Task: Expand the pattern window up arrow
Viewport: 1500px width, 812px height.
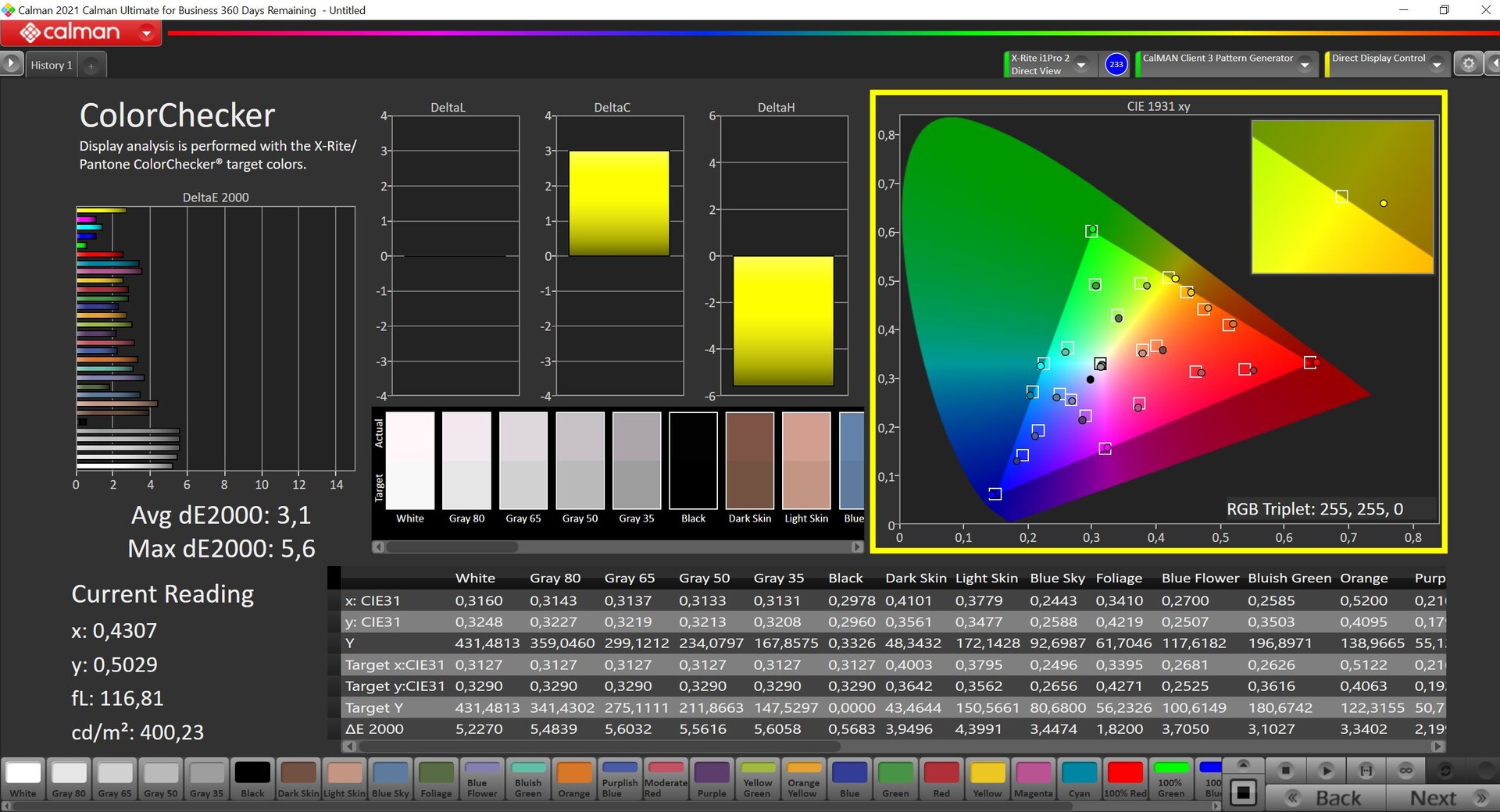Action: pyautogui.click(x=1243, y=764)
